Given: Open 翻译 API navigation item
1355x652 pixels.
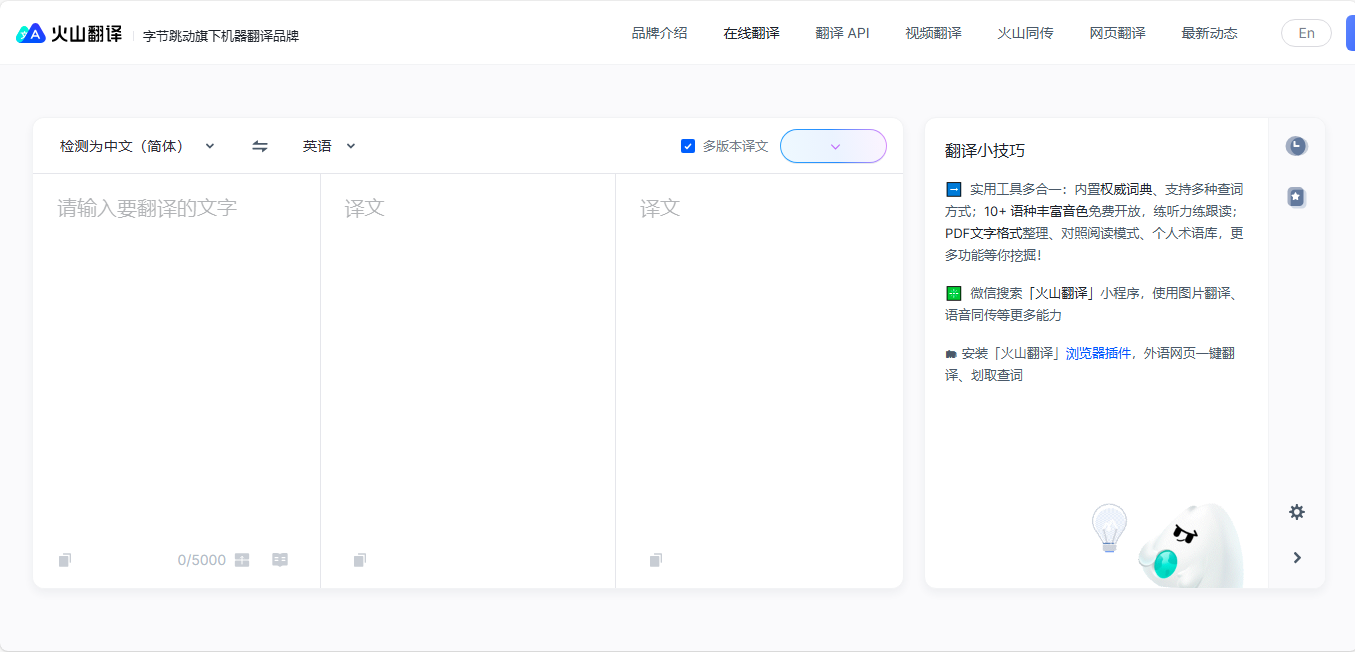Looking at the screenshot, I should click(x=843, y=33).
